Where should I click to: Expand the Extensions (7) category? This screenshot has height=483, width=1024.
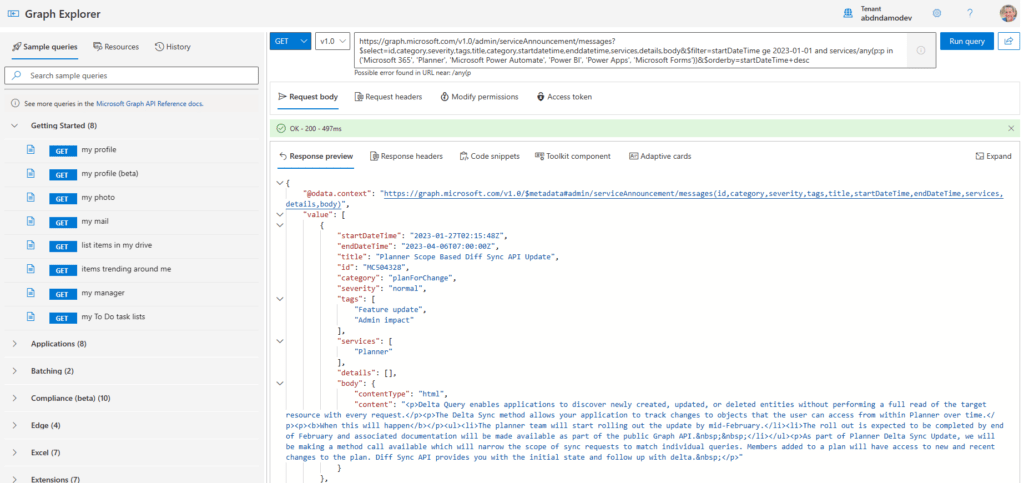pos(14,479)
